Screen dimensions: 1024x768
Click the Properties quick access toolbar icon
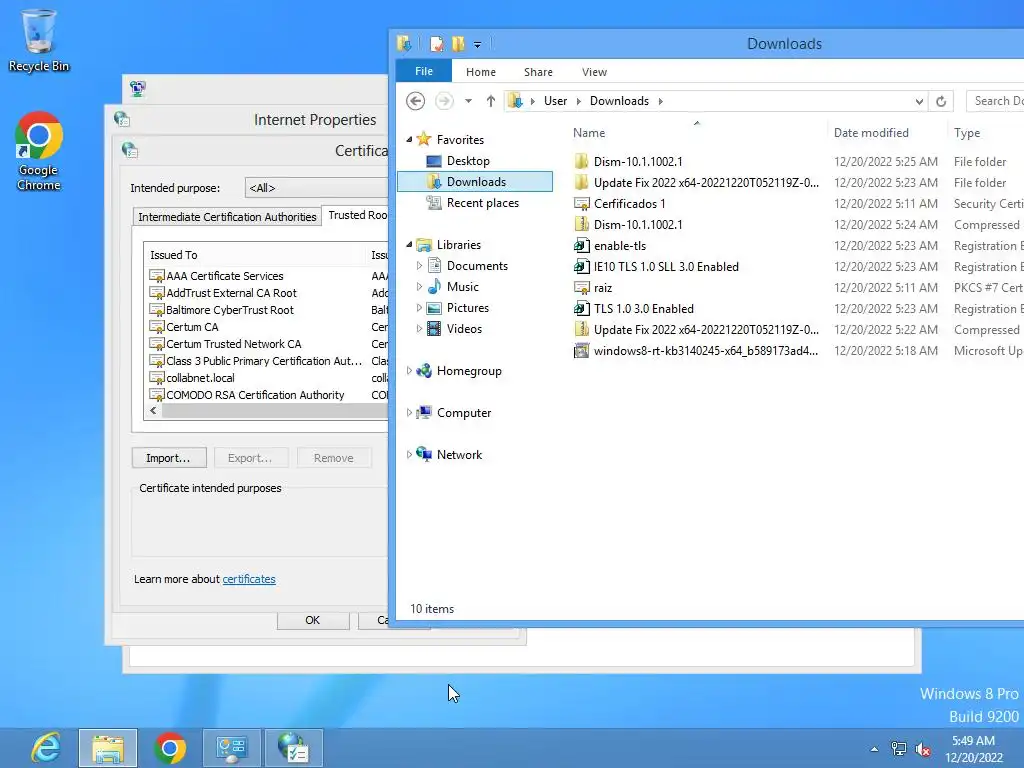point(436,44)
